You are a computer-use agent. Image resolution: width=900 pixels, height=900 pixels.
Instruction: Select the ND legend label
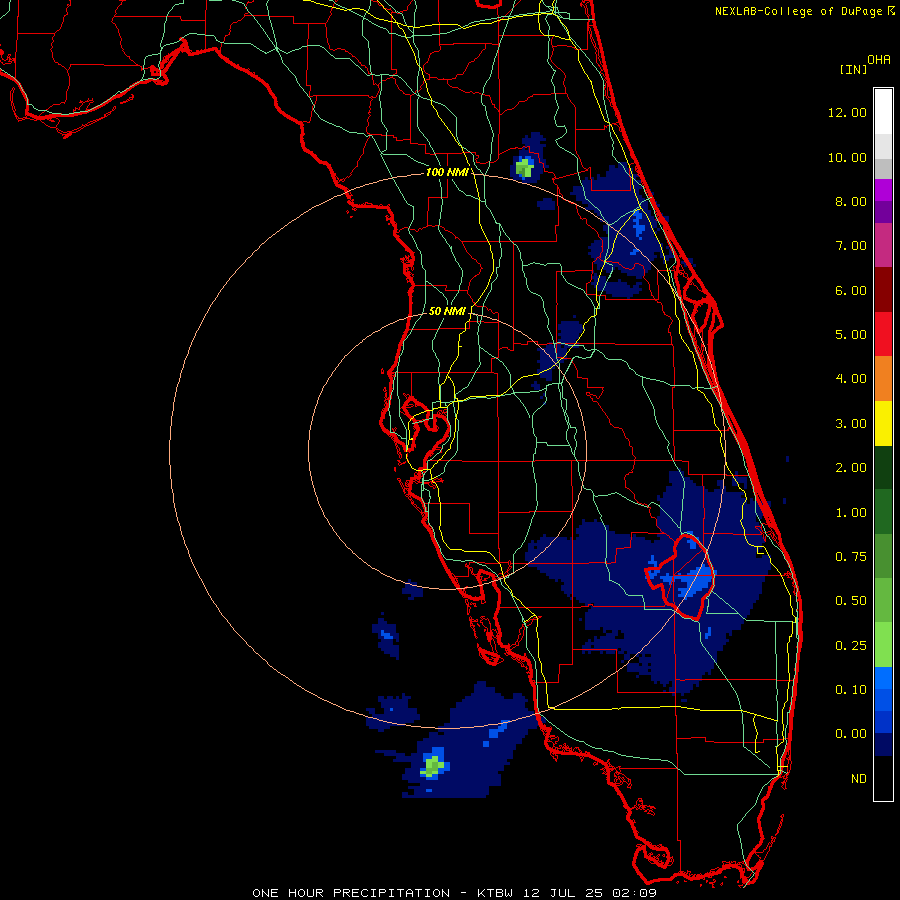859,779
